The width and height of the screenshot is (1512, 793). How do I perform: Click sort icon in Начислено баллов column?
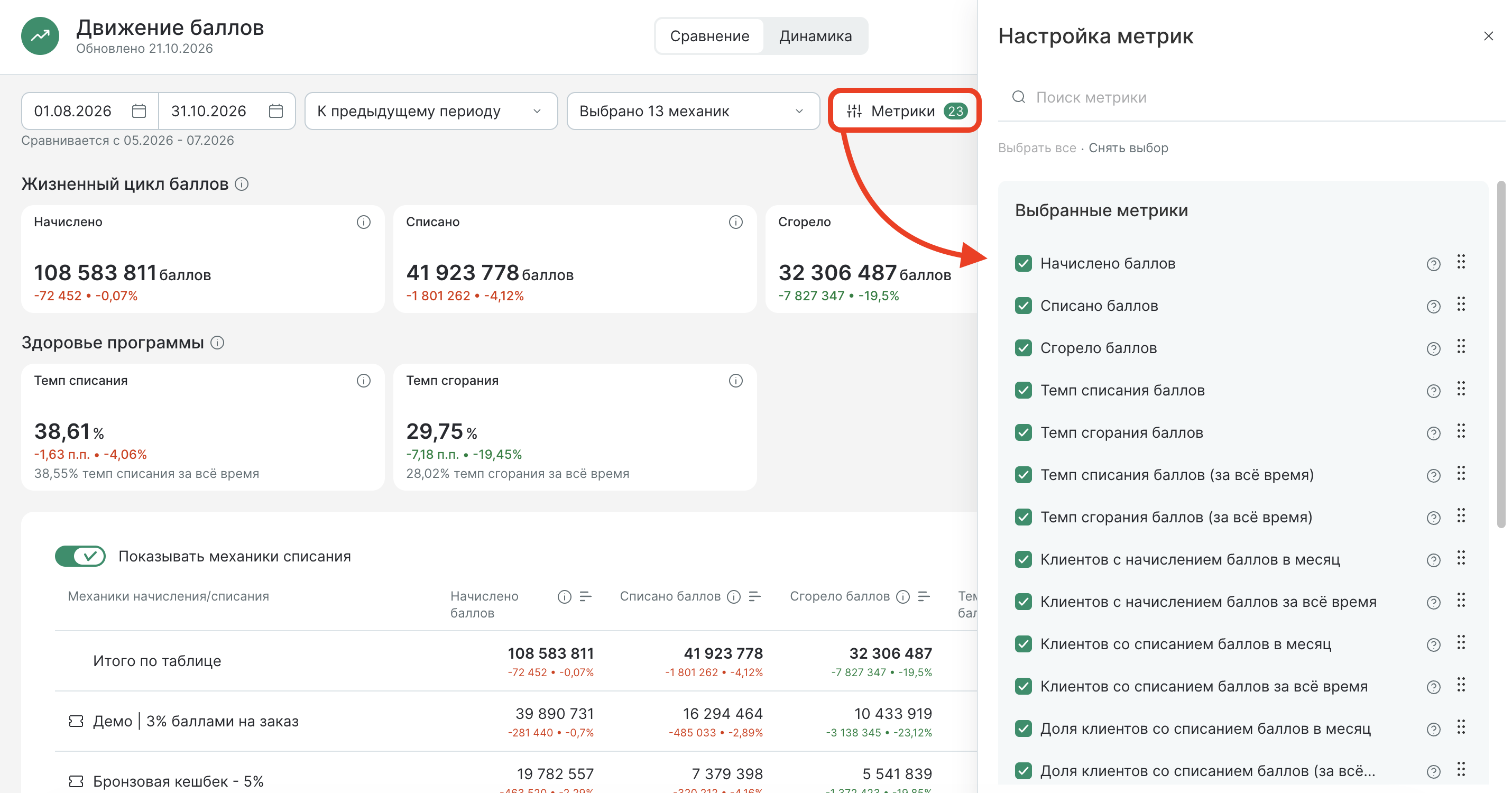pyautogui.click(x=585, y=596)
